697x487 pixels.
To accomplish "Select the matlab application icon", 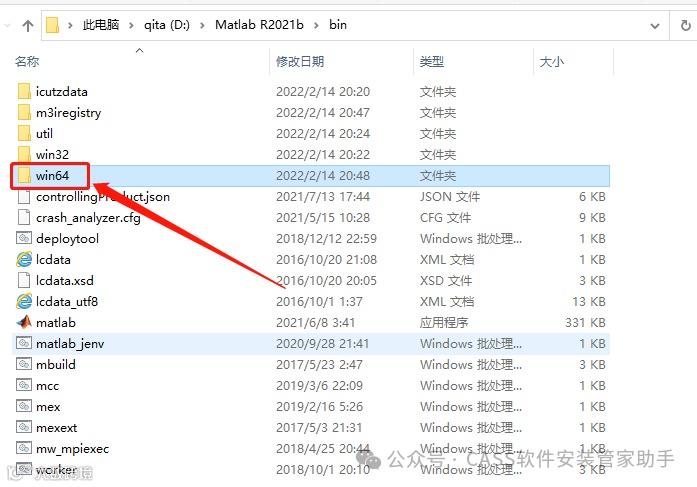I will 24,322.
